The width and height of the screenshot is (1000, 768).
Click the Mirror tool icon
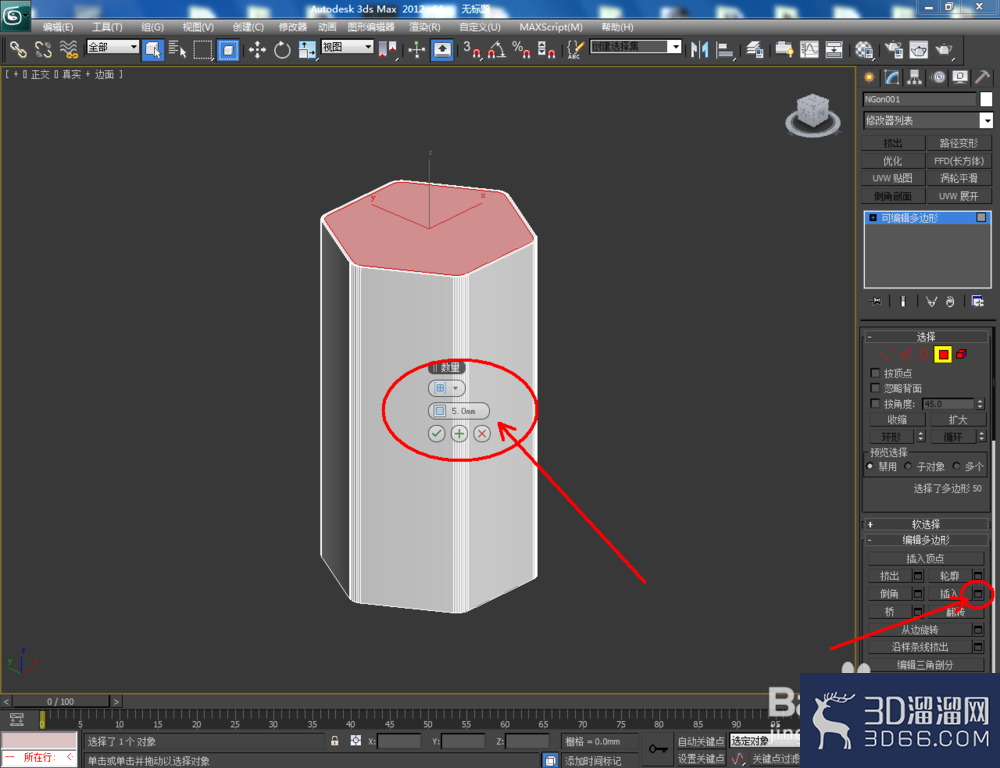[x=700, y=50]
